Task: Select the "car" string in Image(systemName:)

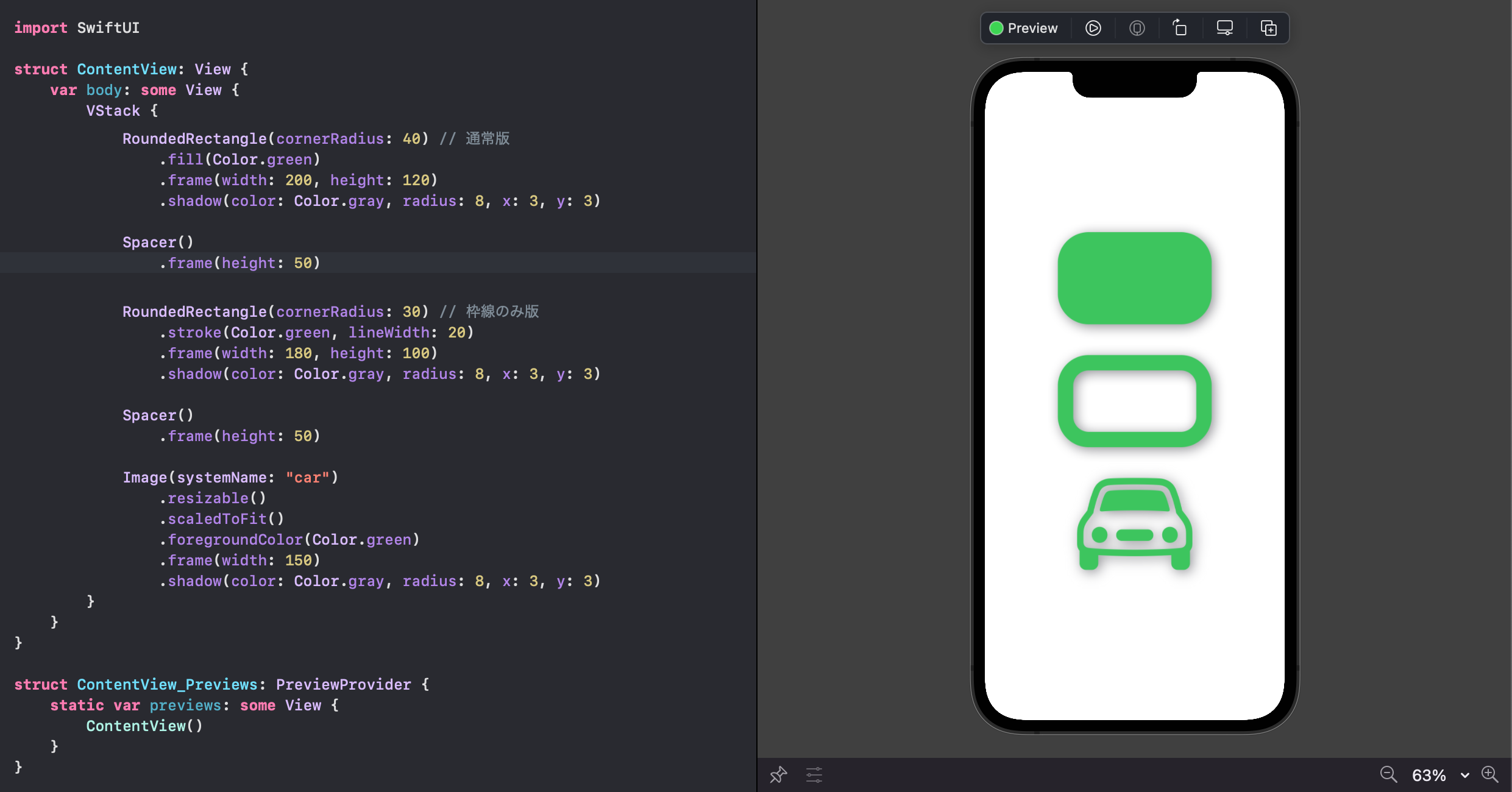Action: (308, 477)
